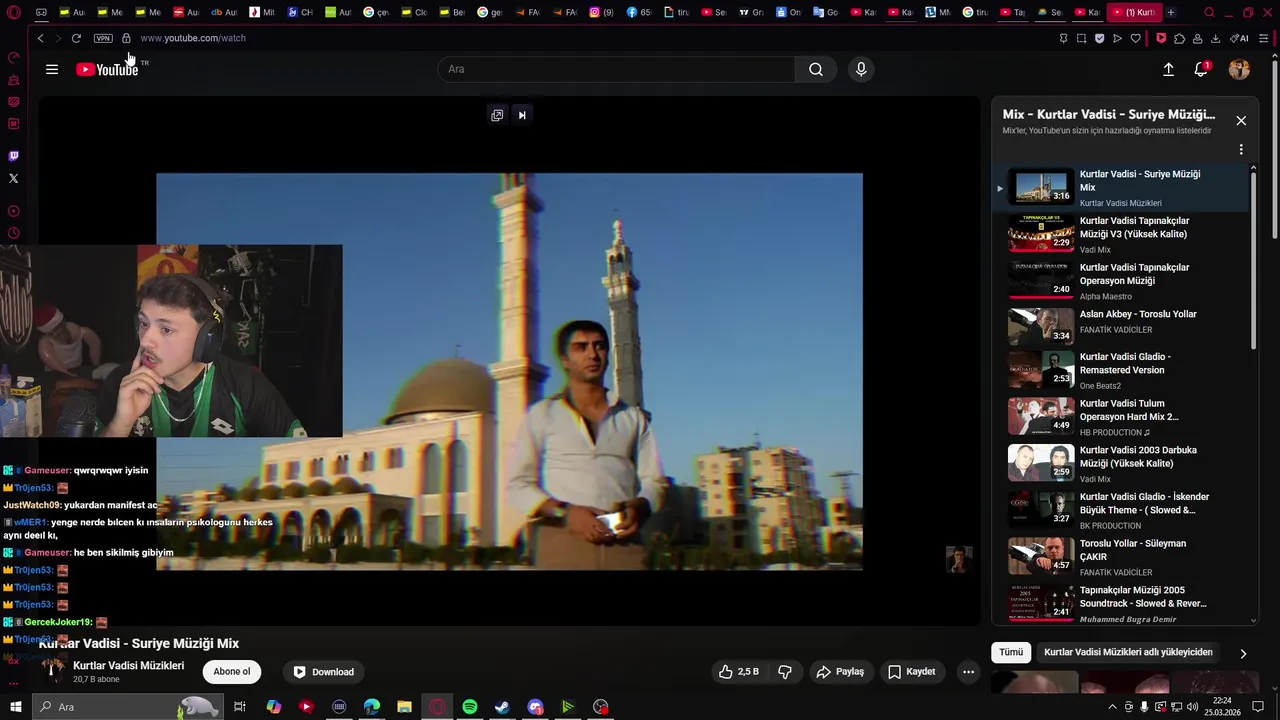Pop out the video player

point(497,115)
